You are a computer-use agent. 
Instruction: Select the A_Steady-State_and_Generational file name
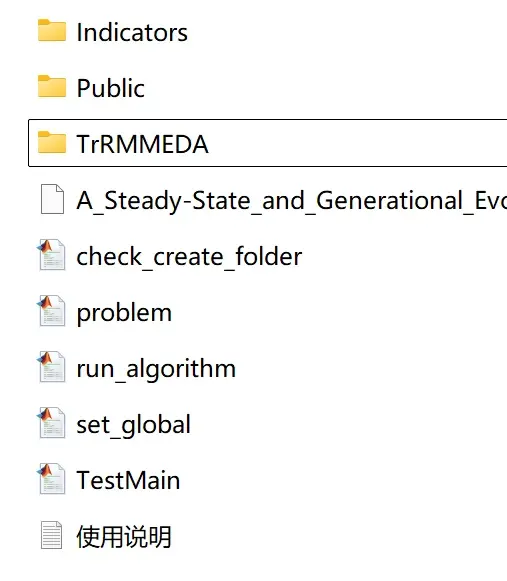click(292, 201)
